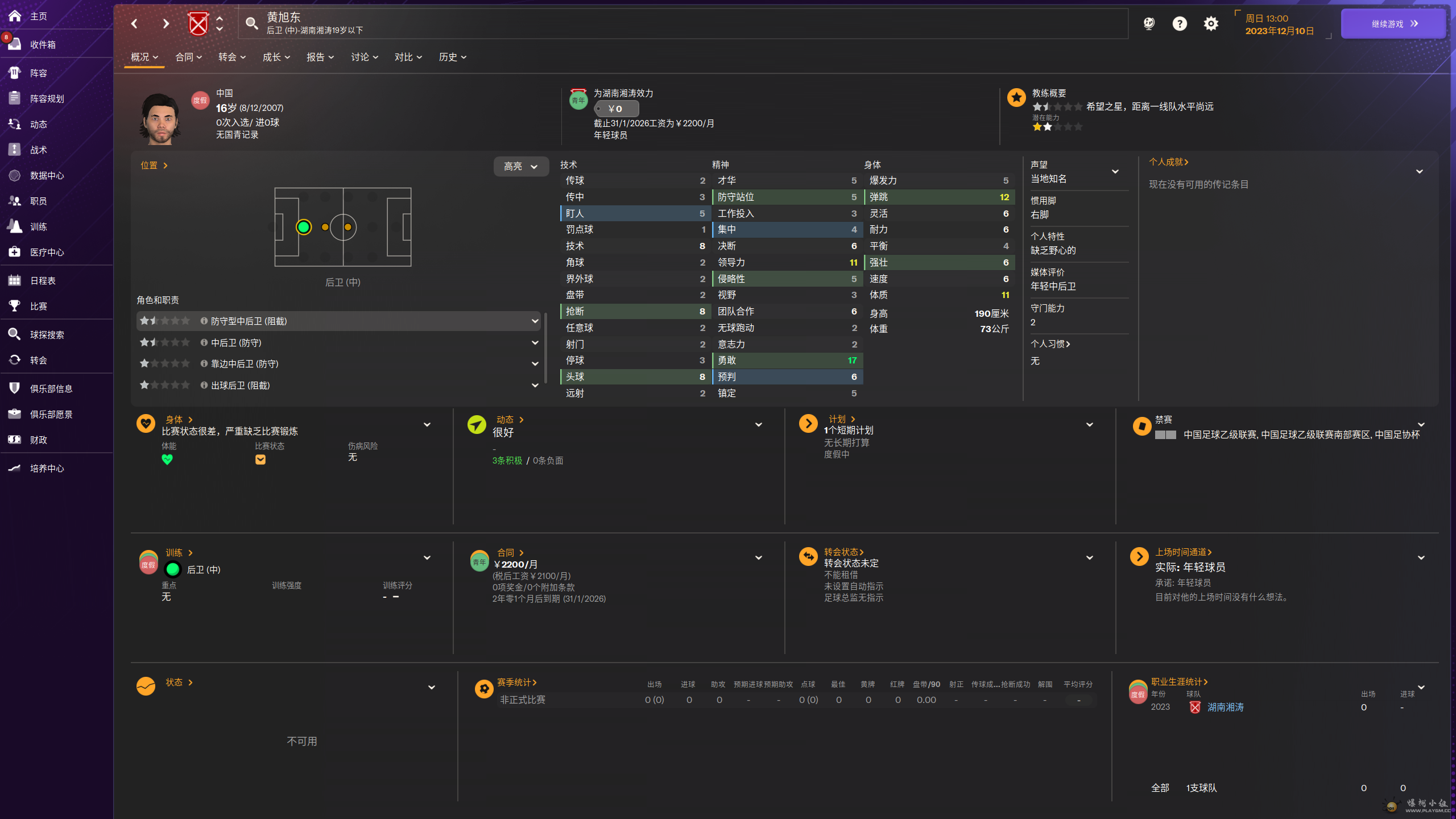Screen dimensions: 1456x819
Task: Expand the 身体 fitness panel chevron
Action: [427, 424]
